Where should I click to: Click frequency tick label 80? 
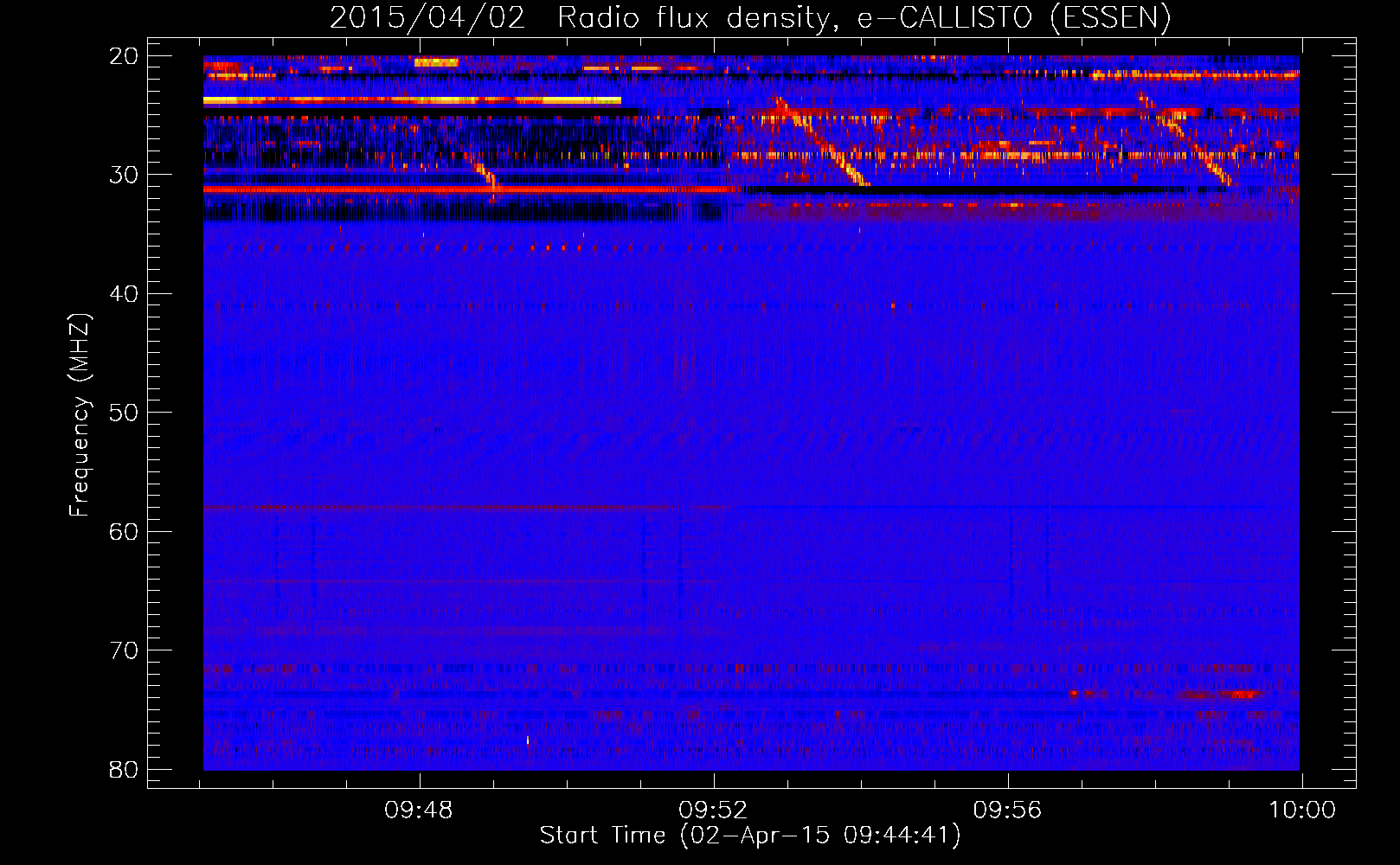pyautogui.click(x=124, y=769)
